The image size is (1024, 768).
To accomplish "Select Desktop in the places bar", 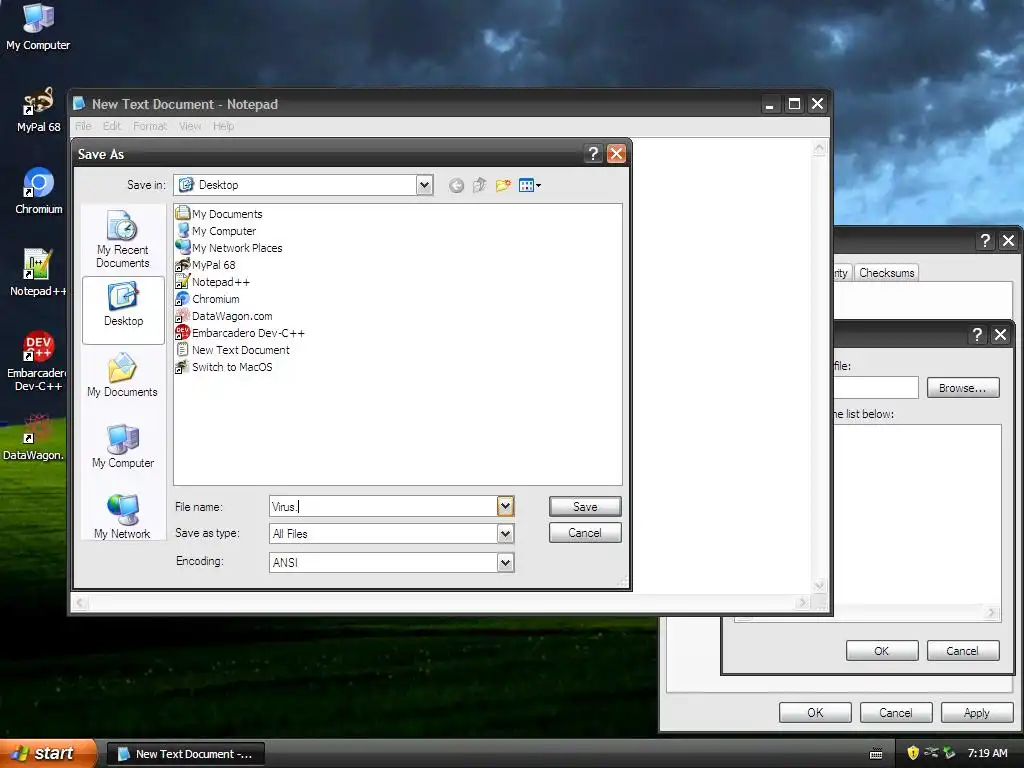I will pyautogui.click(x=123, y=310).
